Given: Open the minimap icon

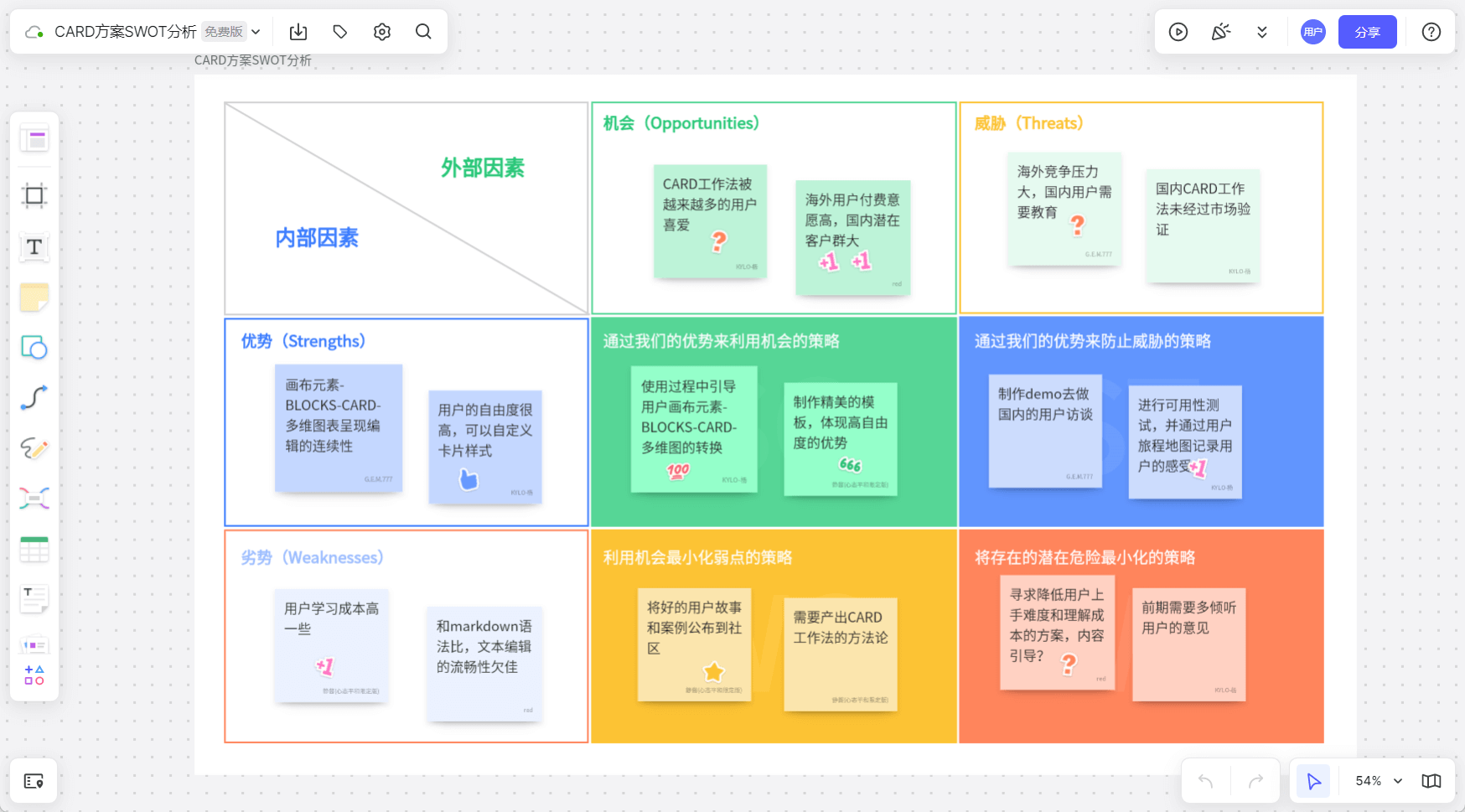Looking at the screenshot, I should tap(1431, 781).
